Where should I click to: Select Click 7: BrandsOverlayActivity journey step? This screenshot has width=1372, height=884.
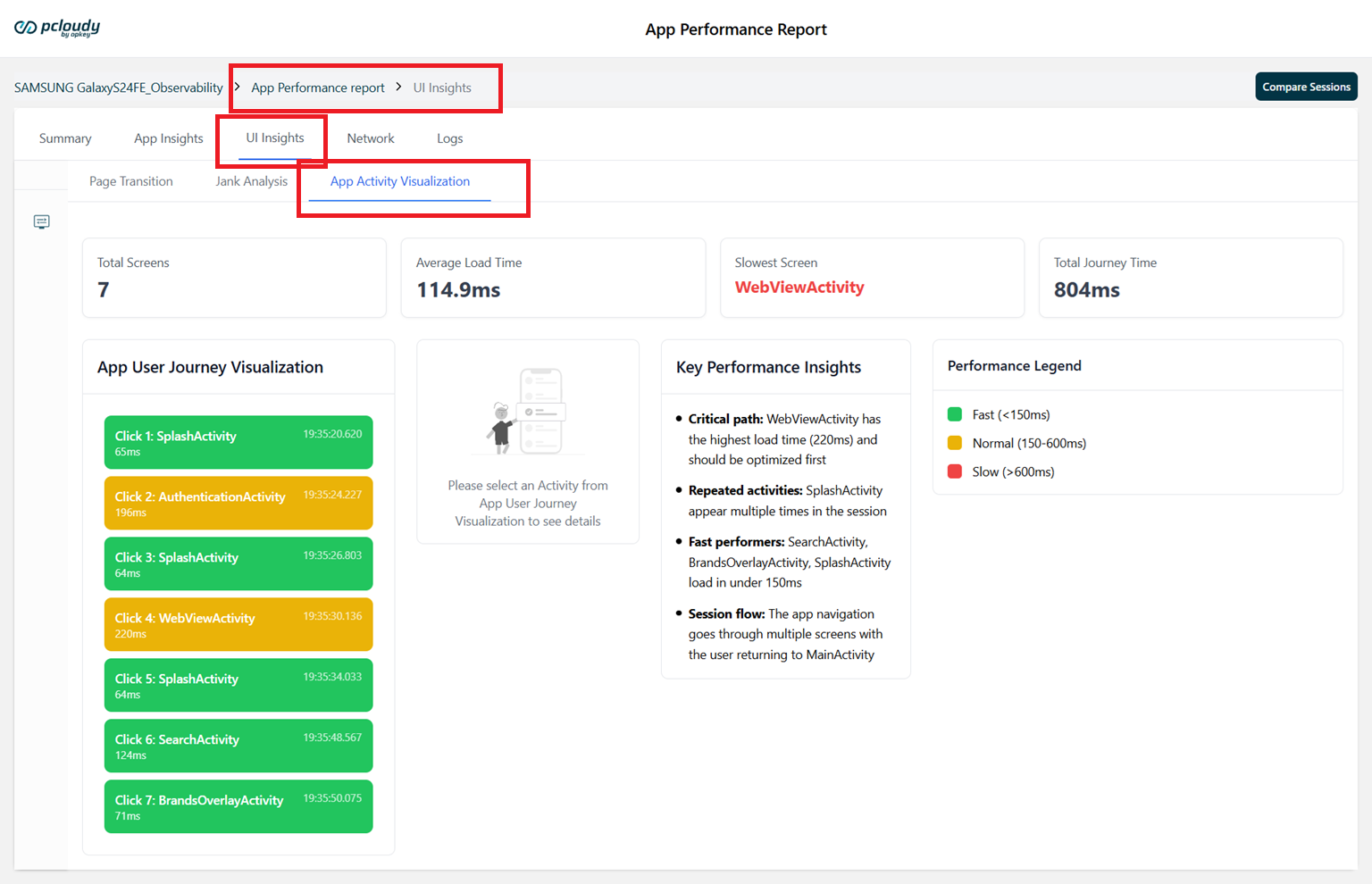tap(238, 806)
